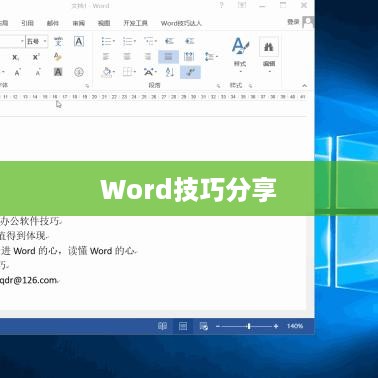Shrink font size icon
378x378 pixels.
tap(38, 72)
